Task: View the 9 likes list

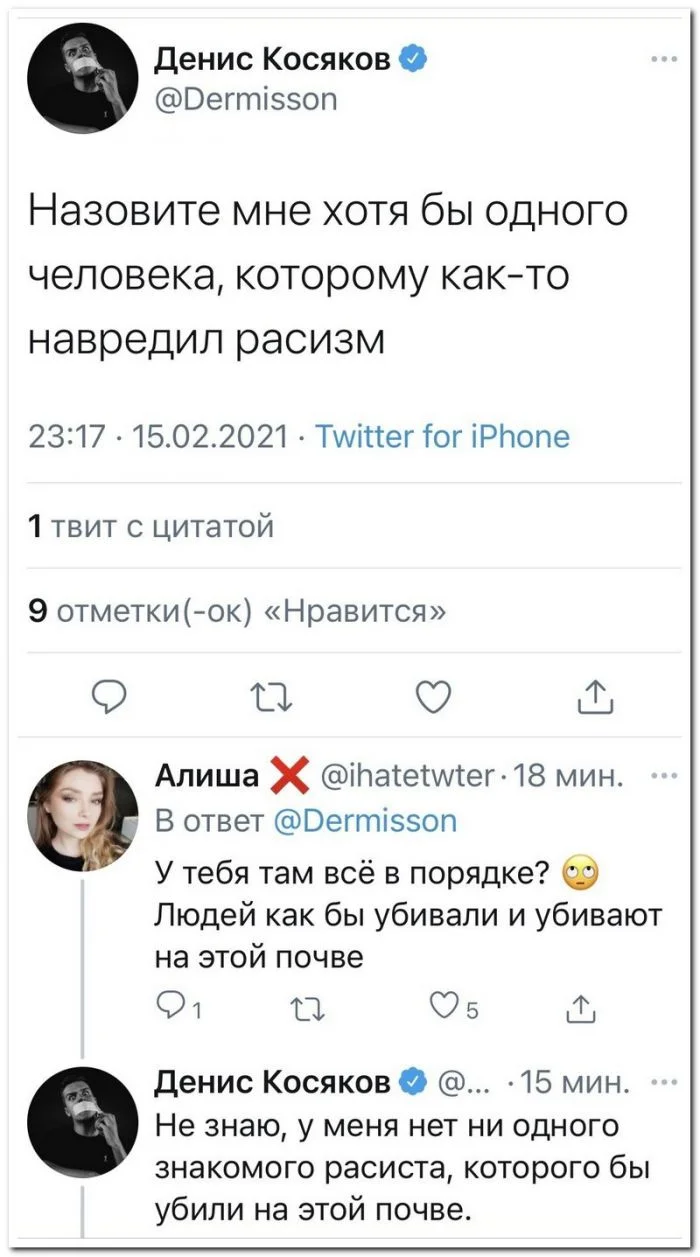Action: 239,612
